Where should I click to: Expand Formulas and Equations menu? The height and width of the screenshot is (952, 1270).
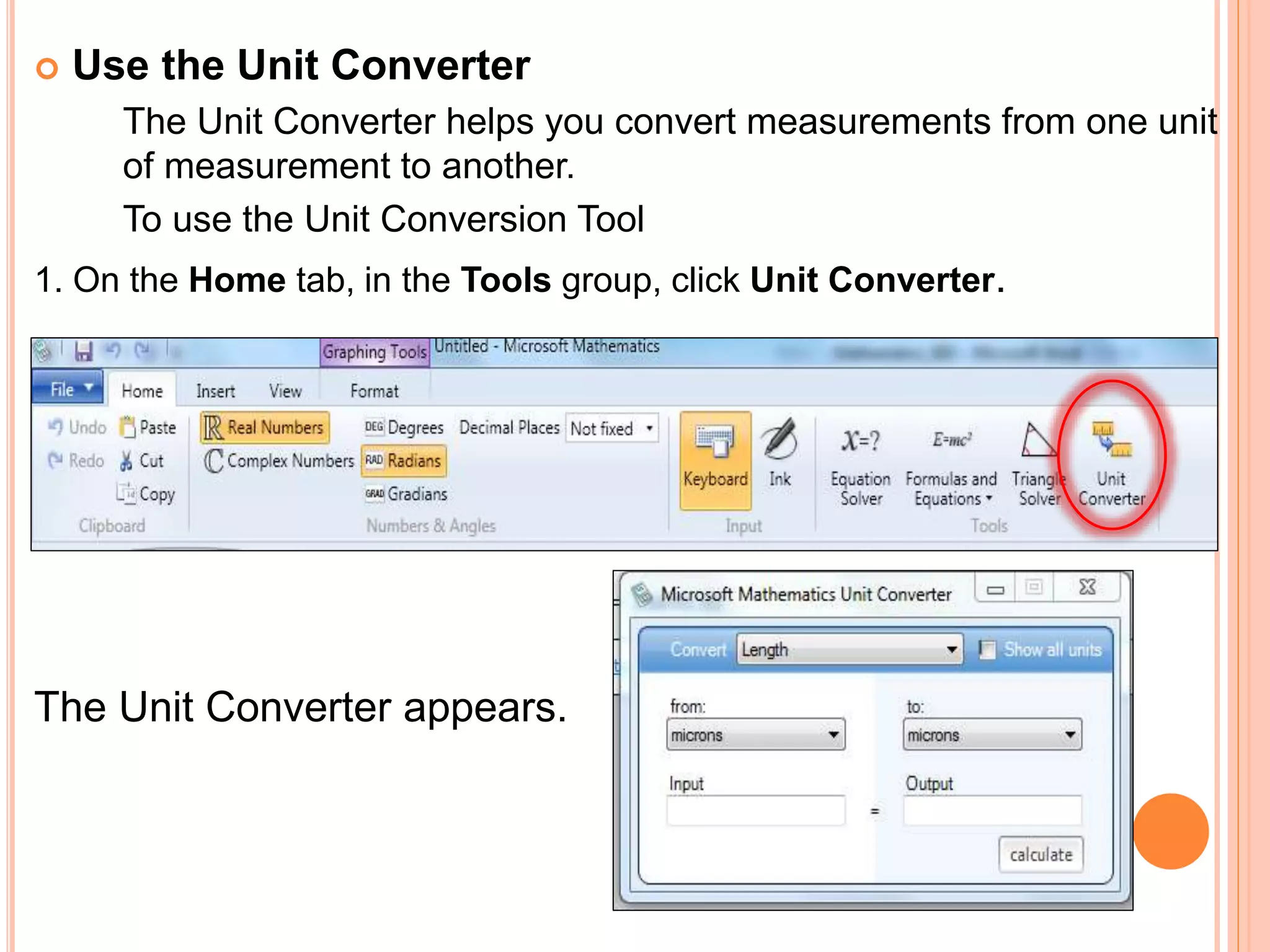pyautogui.click(x=951, y=466)
